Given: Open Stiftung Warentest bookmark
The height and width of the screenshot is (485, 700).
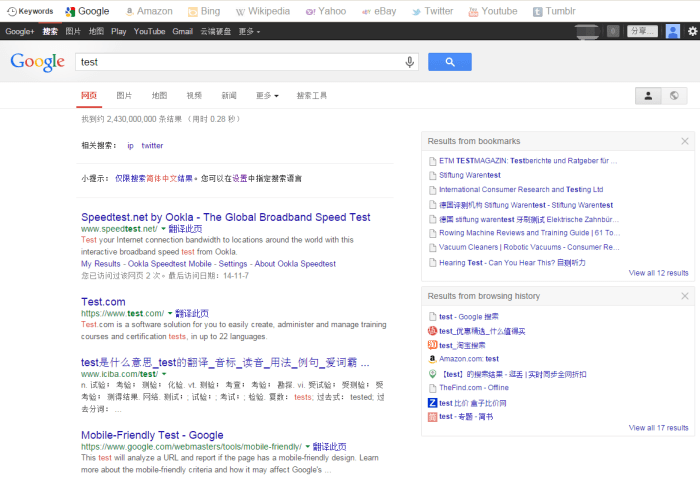Looking at the screenshot, I should click(470, 175).
